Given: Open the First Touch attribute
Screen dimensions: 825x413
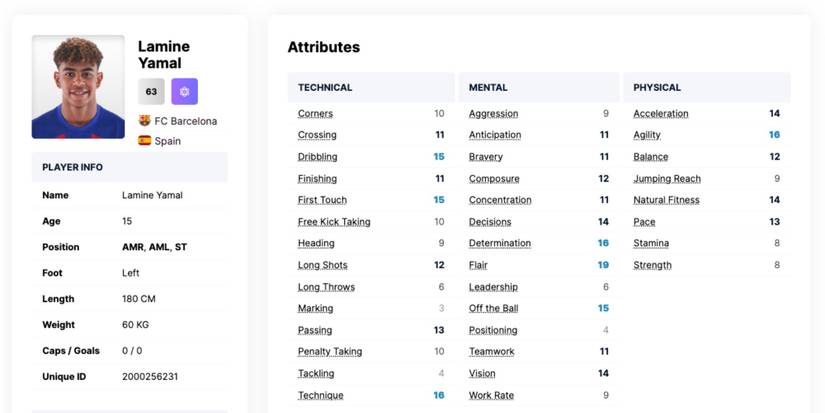Looking at the screenshot, I should 322,200.
